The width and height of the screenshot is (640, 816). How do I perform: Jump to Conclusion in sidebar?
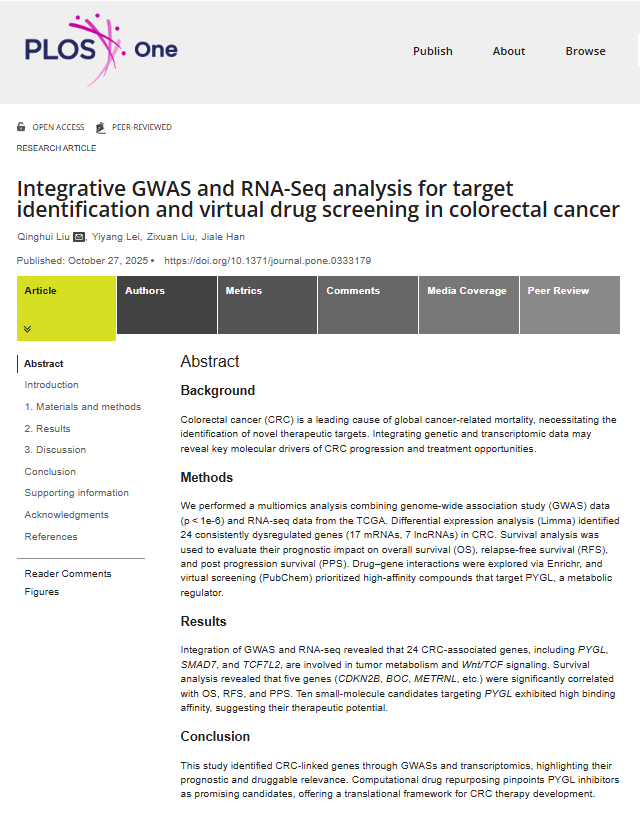(50, 471)
